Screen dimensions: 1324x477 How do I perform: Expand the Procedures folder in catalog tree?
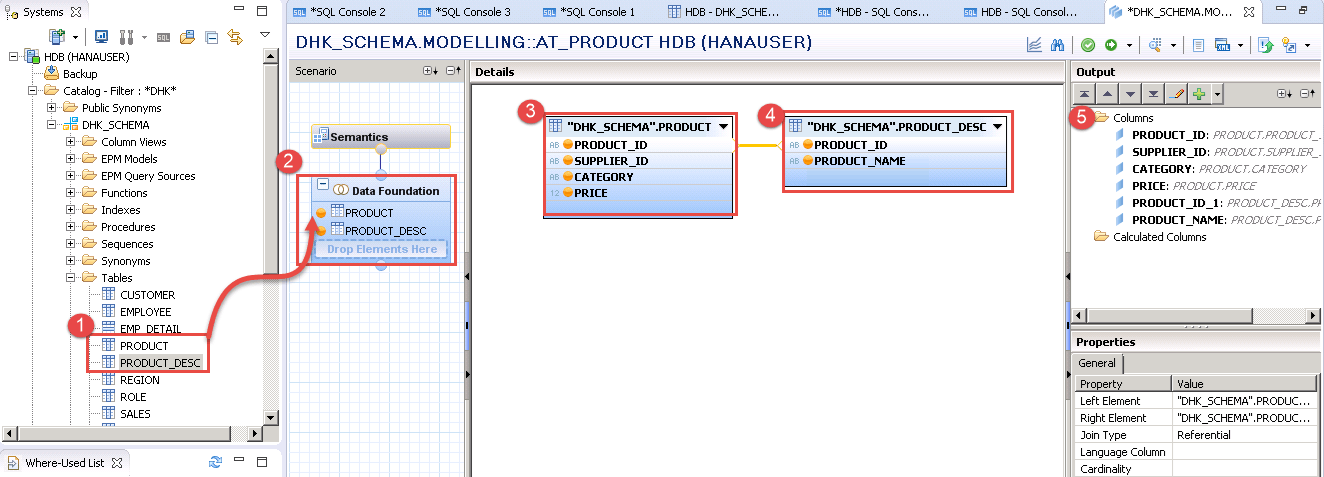(x=71, y=227)
